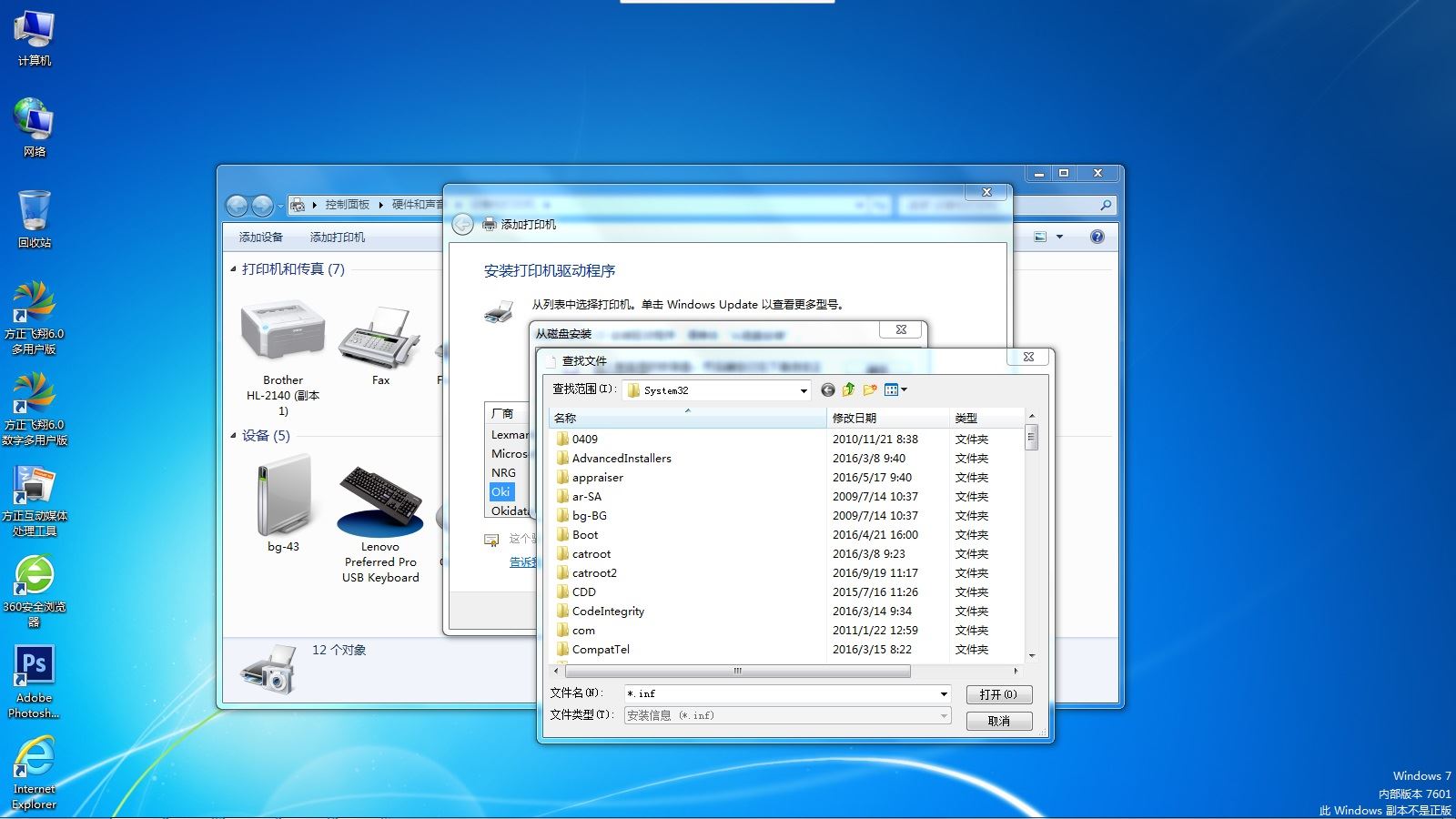The width and height of the screenshot is (1456, 819).
Task: Click the file list vertical scrollbar thumb
Action: click(1031, 438)
